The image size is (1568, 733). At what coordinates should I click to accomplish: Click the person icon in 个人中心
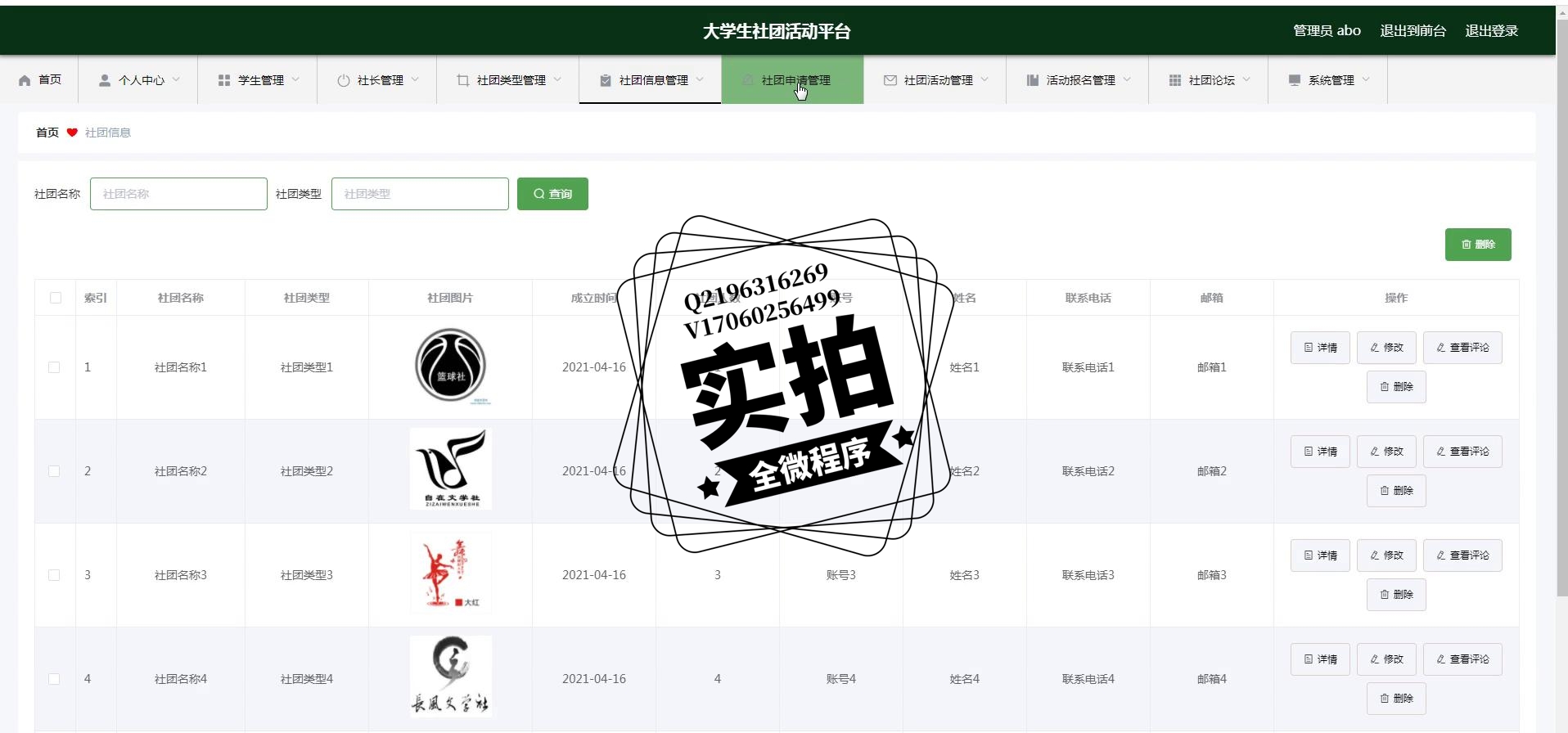pos(105,80)
